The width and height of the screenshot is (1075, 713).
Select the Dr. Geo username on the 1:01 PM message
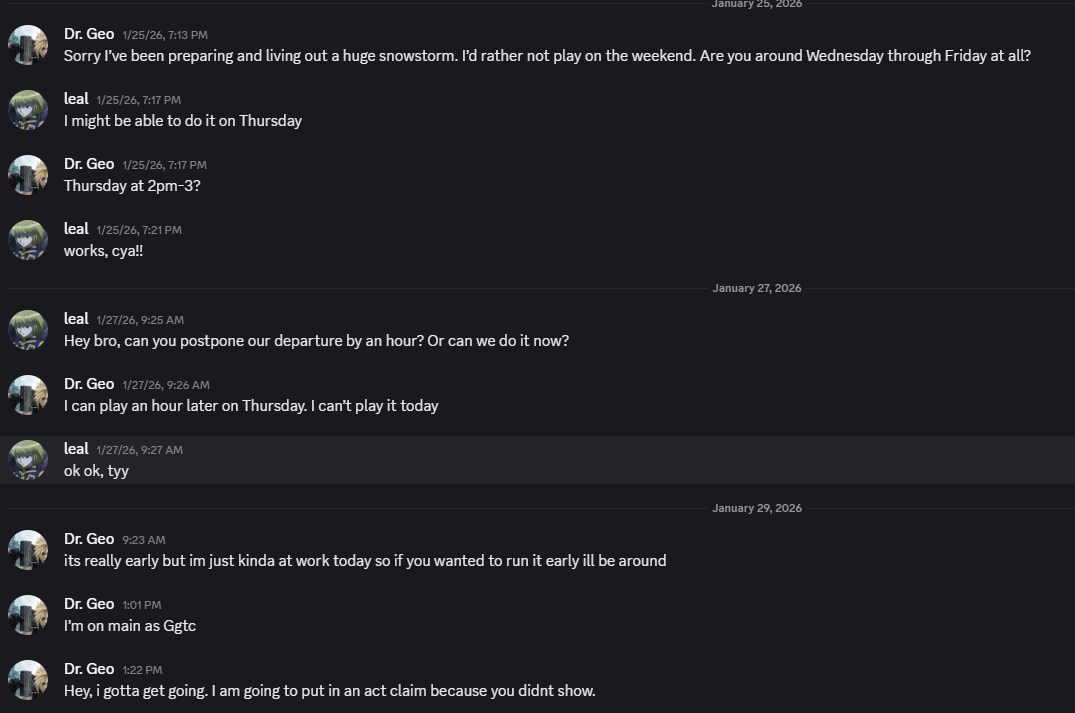tap(89, 604)
